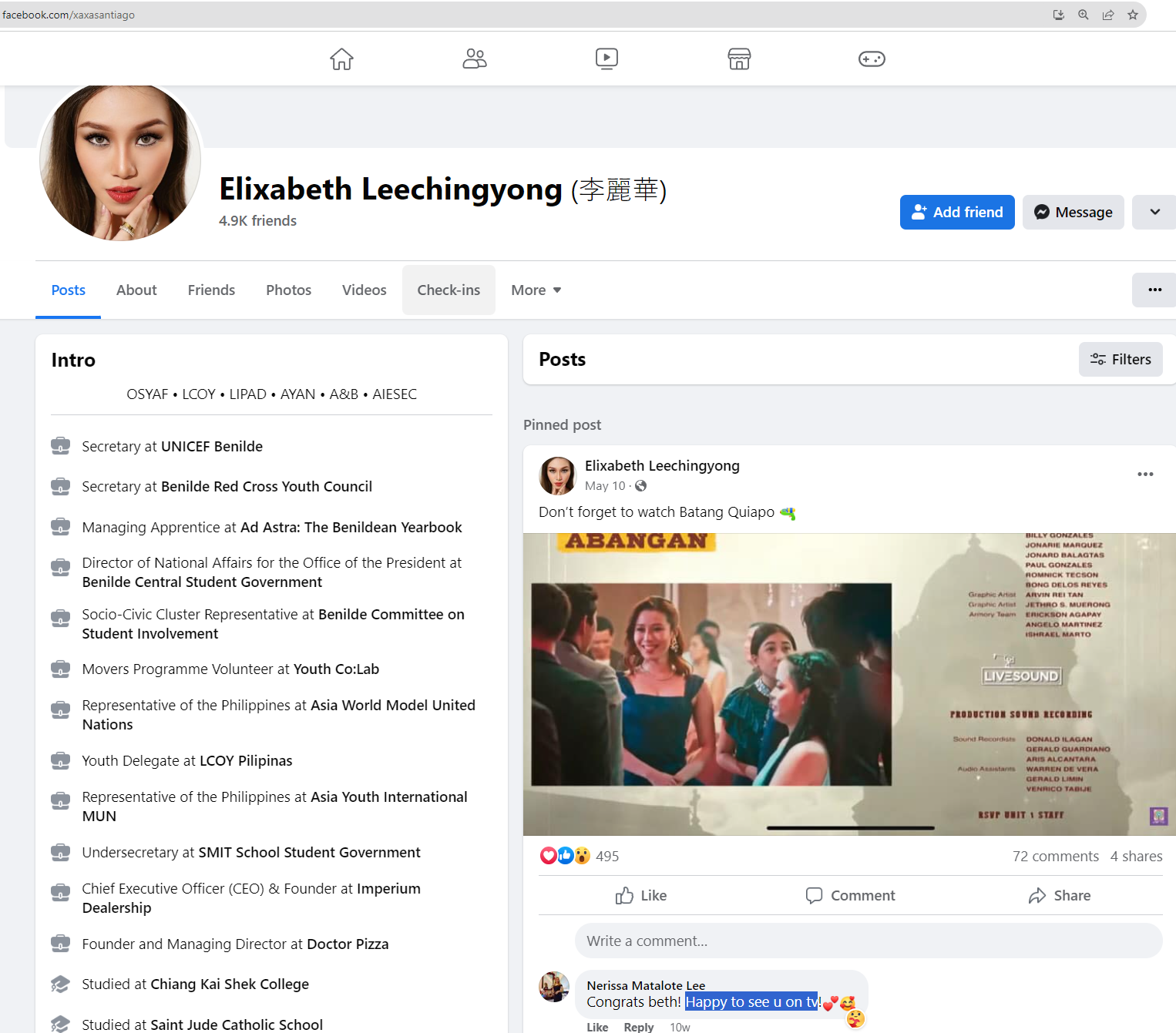Click the love reaction icon on the post
This screenshot has height=1033, width=1176.
pyautogui.click(x=548, y=855)
